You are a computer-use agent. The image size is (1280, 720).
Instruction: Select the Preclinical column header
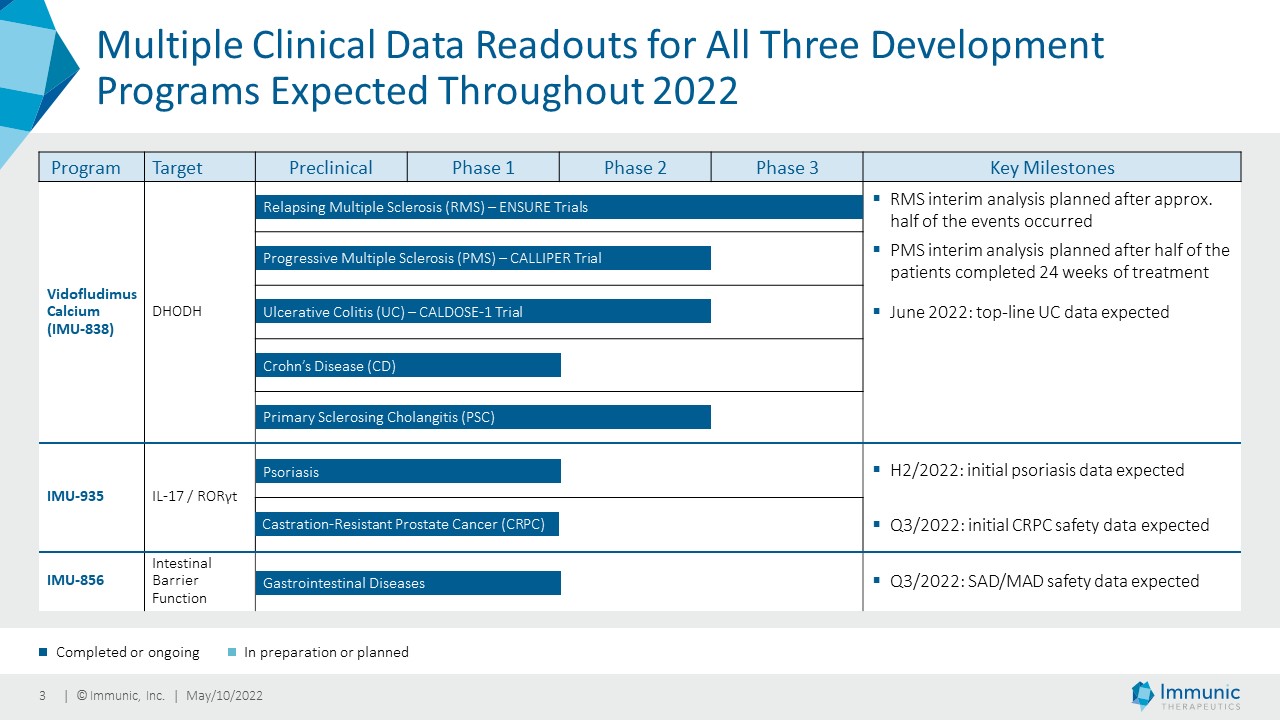click(x=331, y=167)
